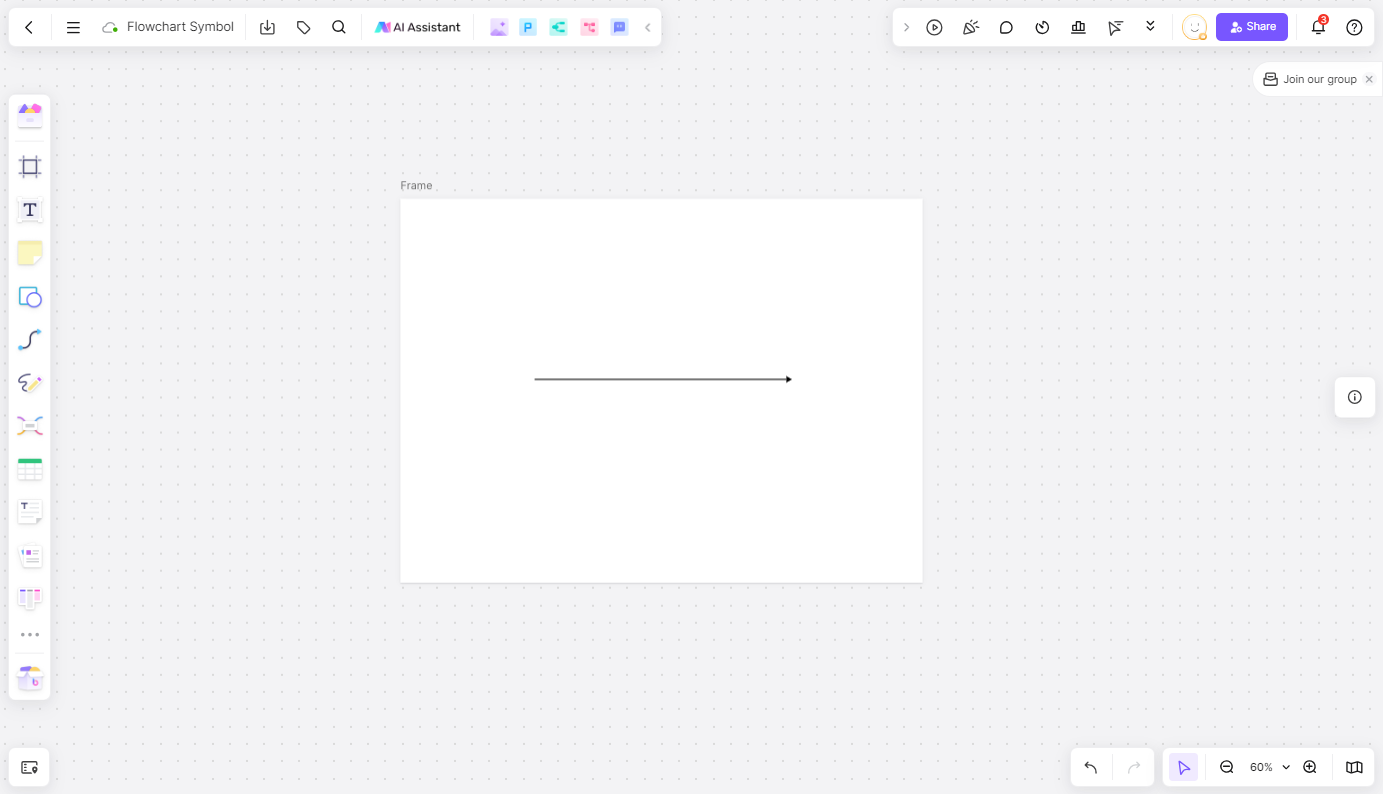The image size is (1383, 794).
Task: Redo the last action
Action: click(1134, 767)
